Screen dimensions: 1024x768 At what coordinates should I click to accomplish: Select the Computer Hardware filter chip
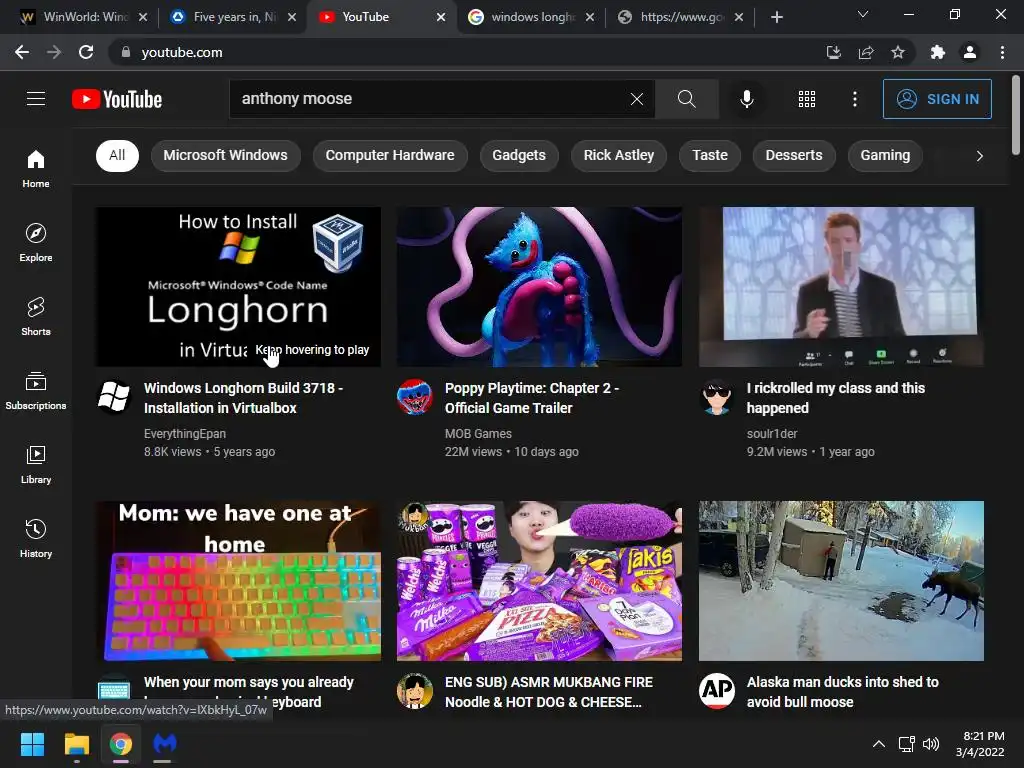(x=390, y=155)
